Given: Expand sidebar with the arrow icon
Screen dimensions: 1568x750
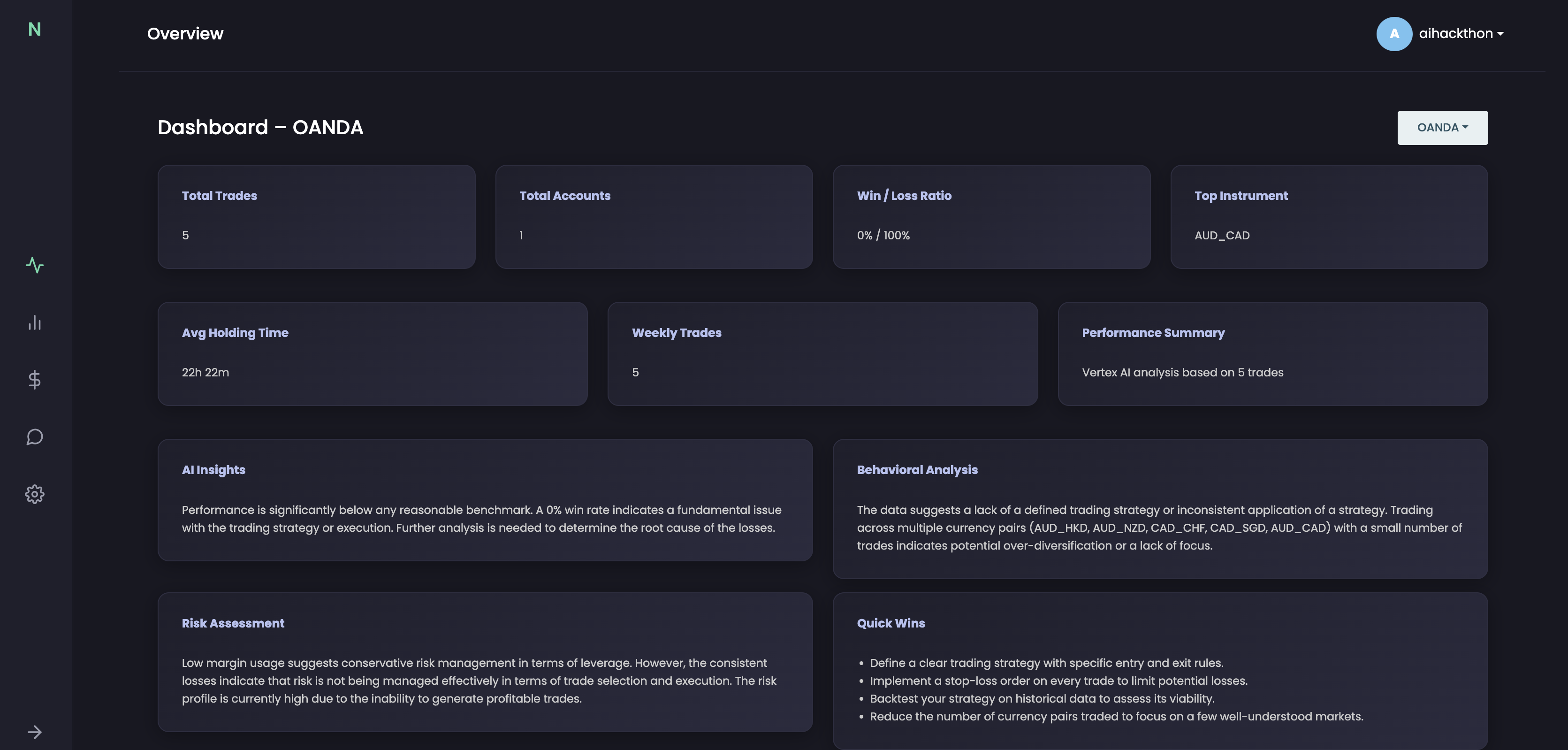Looking at the screenshot, I should pyautogui.click(x=35, y=732).
